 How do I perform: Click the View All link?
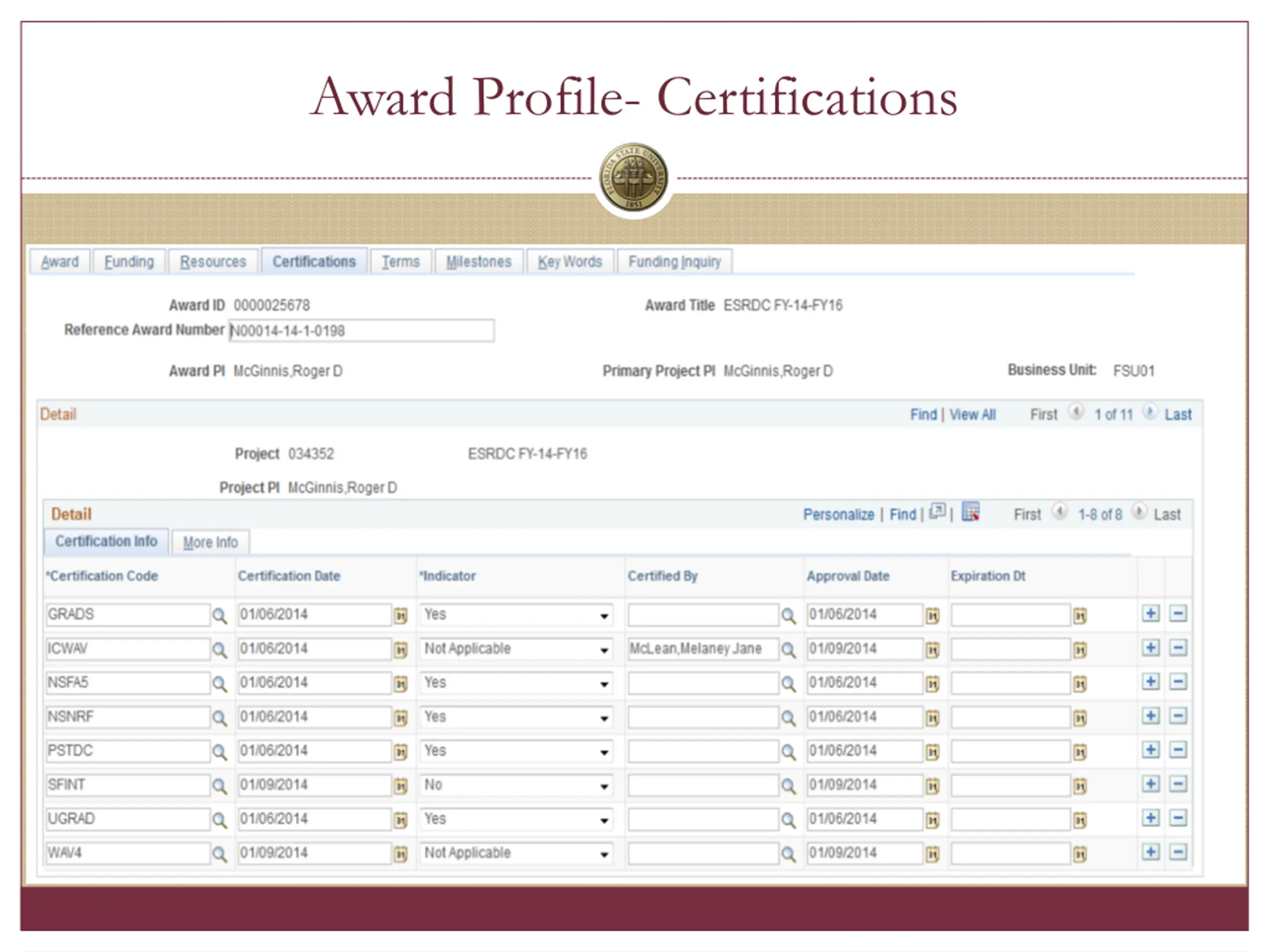(x=973, y=415)
